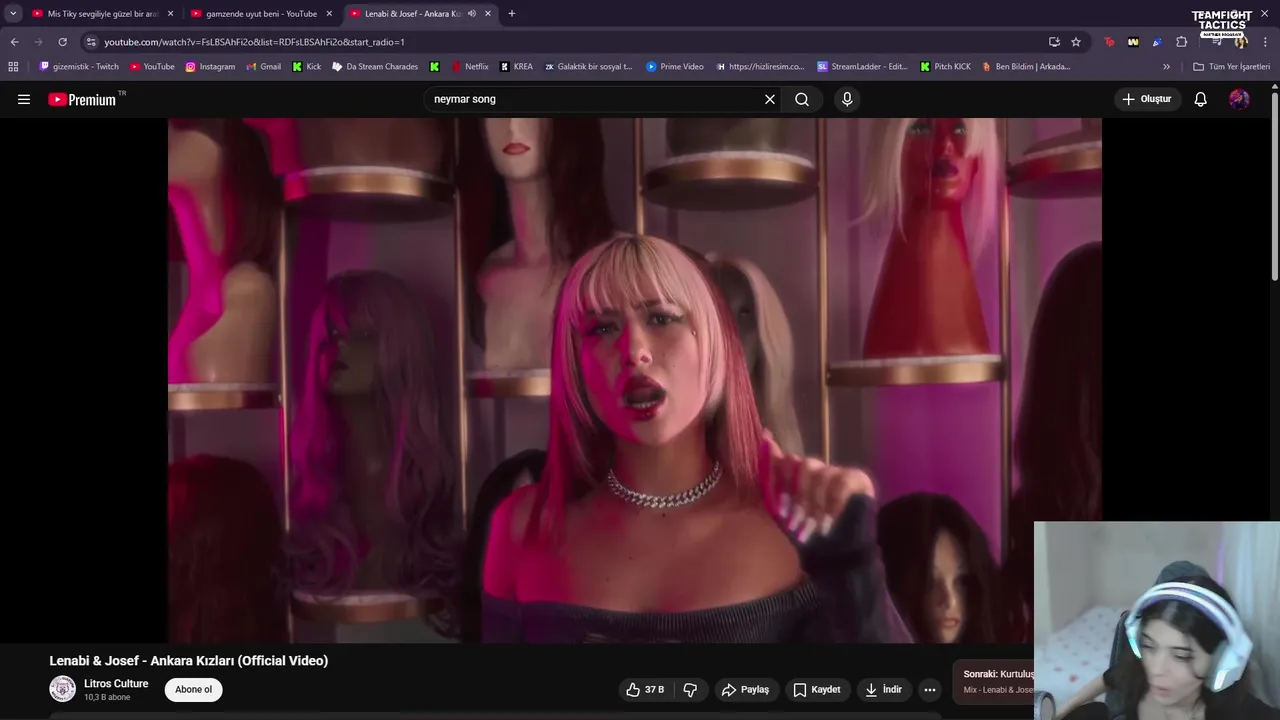This screenshot has width=1280, height=720.
Task: Go to YouTube Premium home logo
Action: click(x=82, y=99)
